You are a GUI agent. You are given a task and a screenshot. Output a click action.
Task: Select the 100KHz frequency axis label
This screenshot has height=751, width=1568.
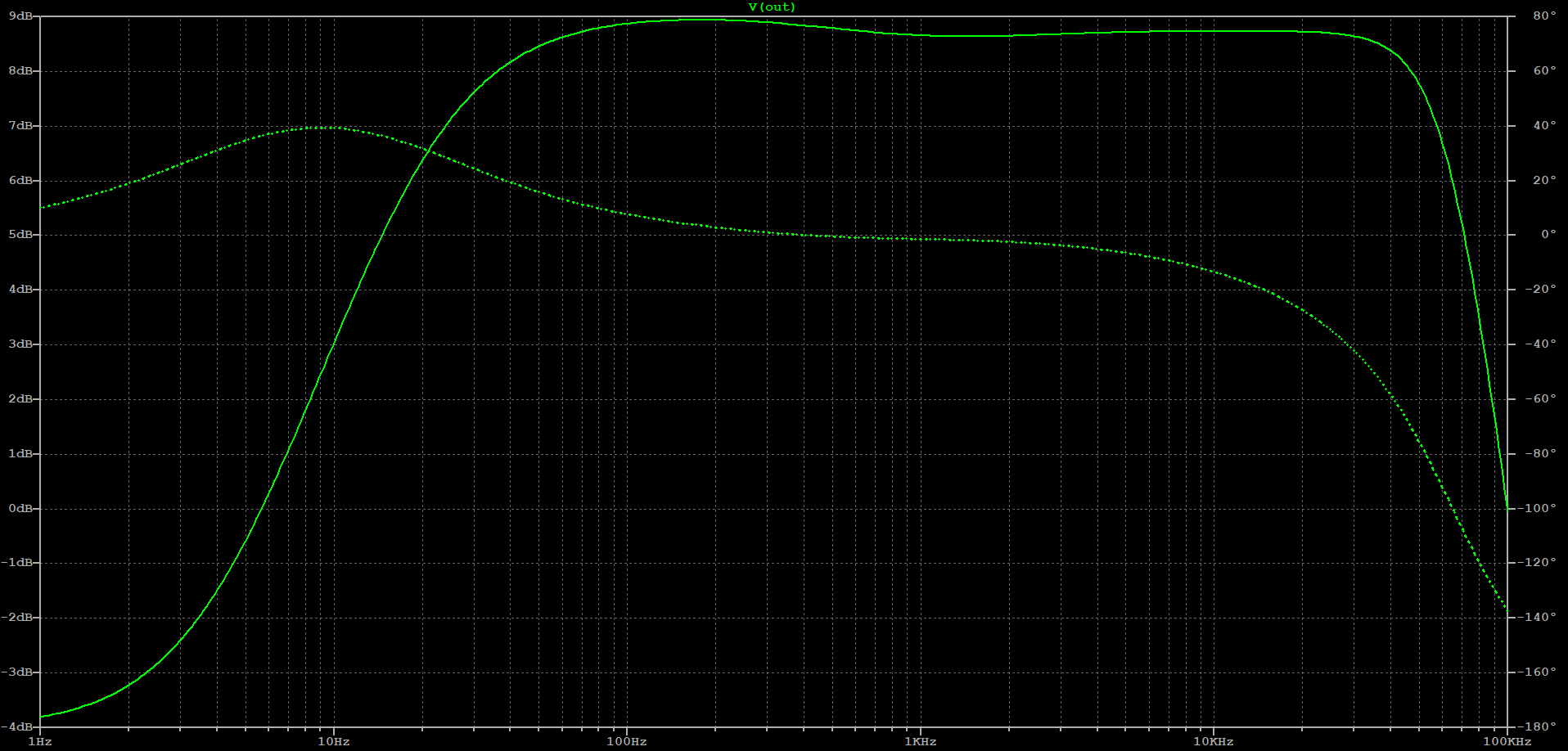coord(1507,742)
